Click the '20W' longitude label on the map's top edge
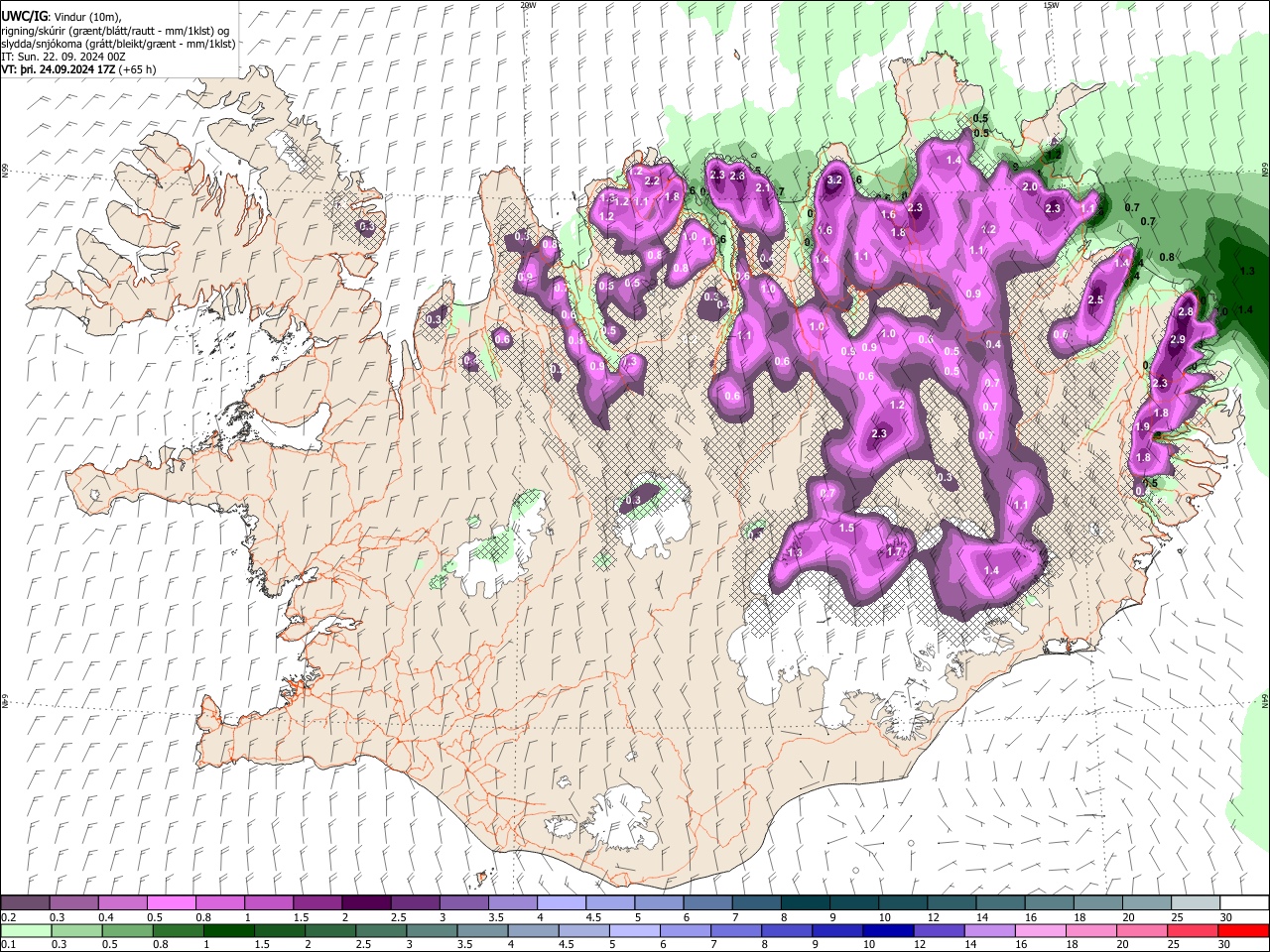The height and width of the screenshot is (952, 1270). coord(528,5)
